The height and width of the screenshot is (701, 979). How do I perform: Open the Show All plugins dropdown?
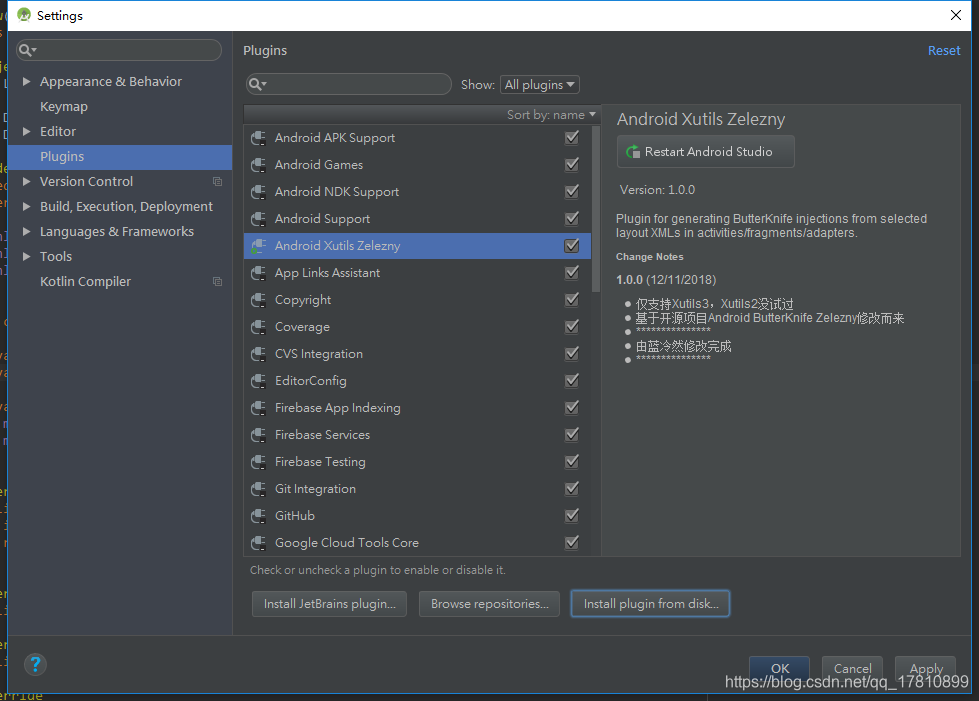click(539, 84)
